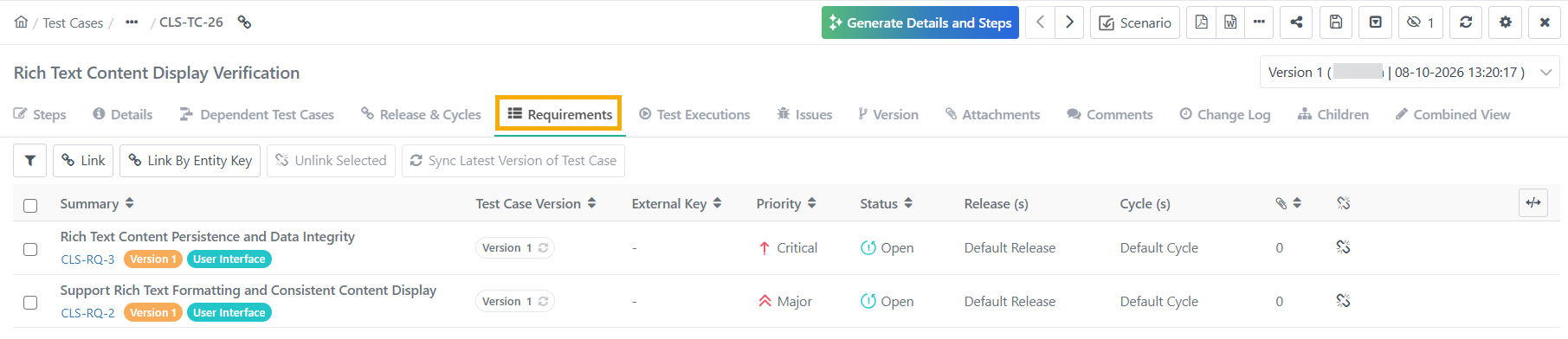Image resolution: width=1568 pixels, height=339 pixels.
Task: Open the settings gear
Action: (1506, 22)
